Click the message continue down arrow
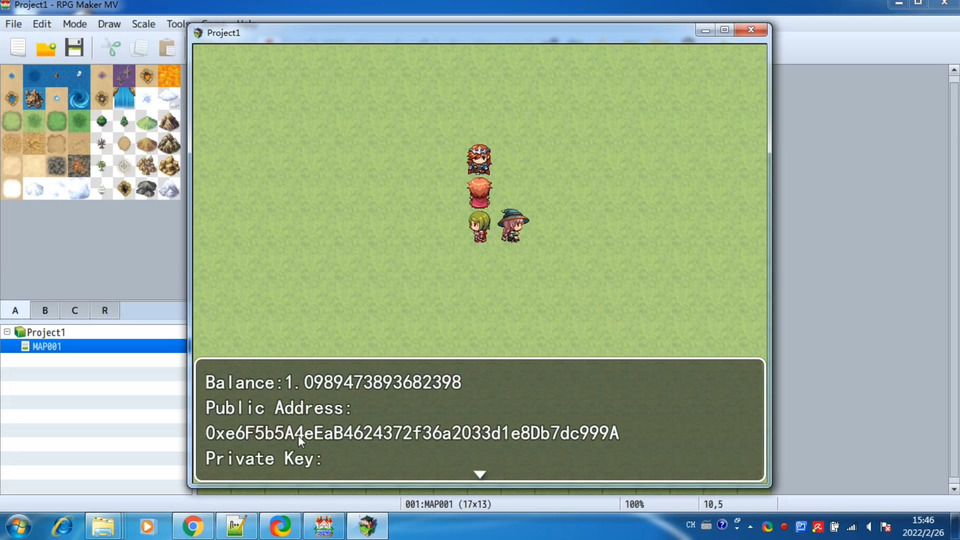Viewport: 960px width, 540px height. point(480,474)
